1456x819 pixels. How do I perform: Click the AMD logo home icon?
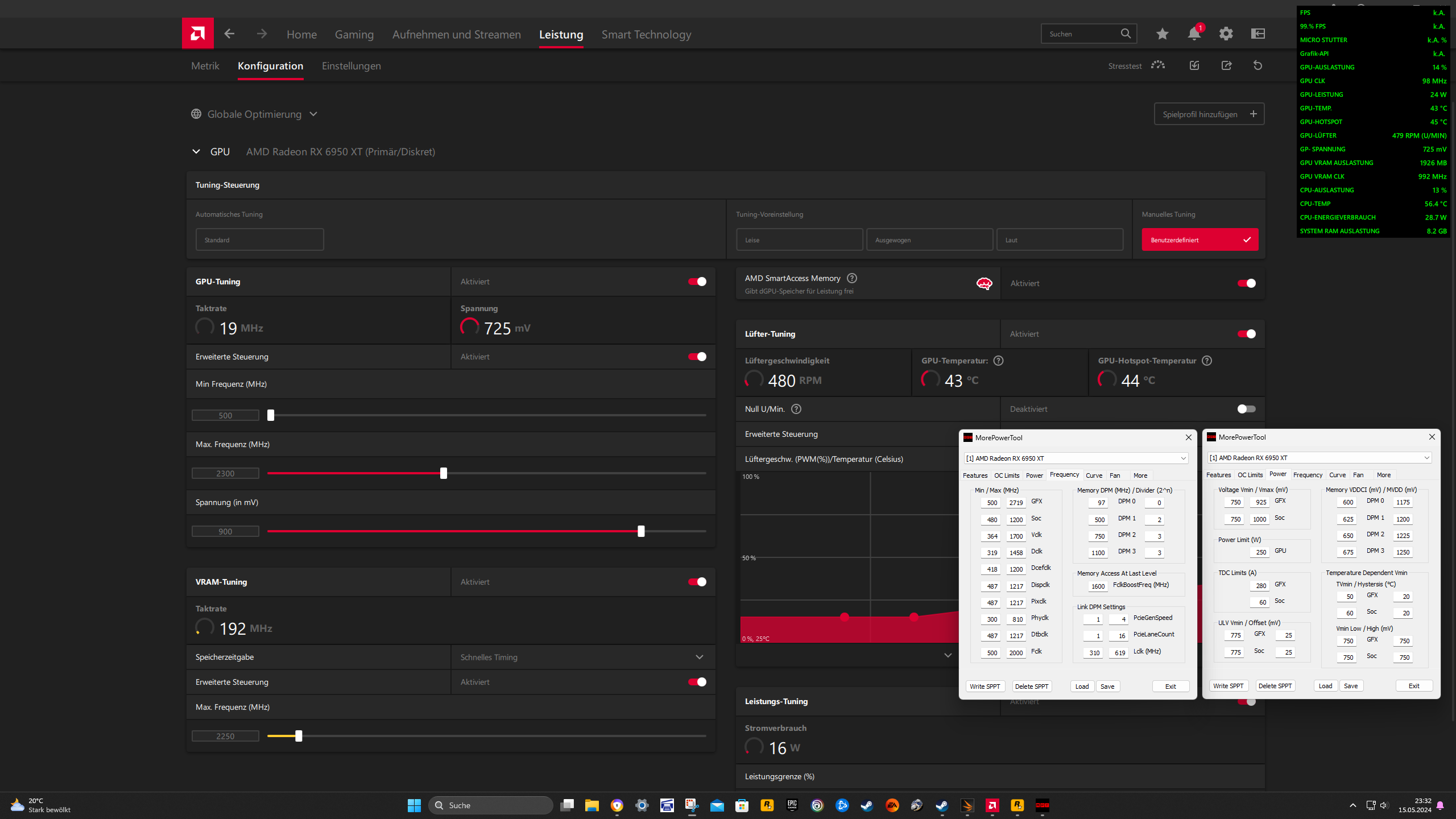click(x=197, y=34)
